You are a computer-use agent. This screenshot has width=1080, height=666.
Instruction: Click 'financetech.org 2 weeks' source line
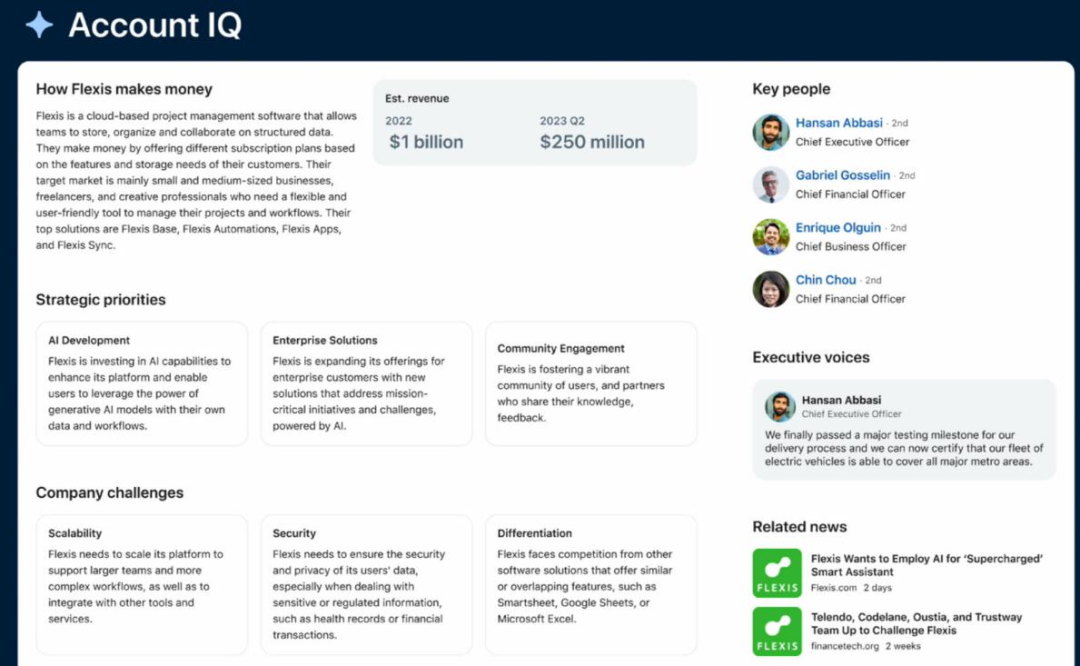(865, 646)
